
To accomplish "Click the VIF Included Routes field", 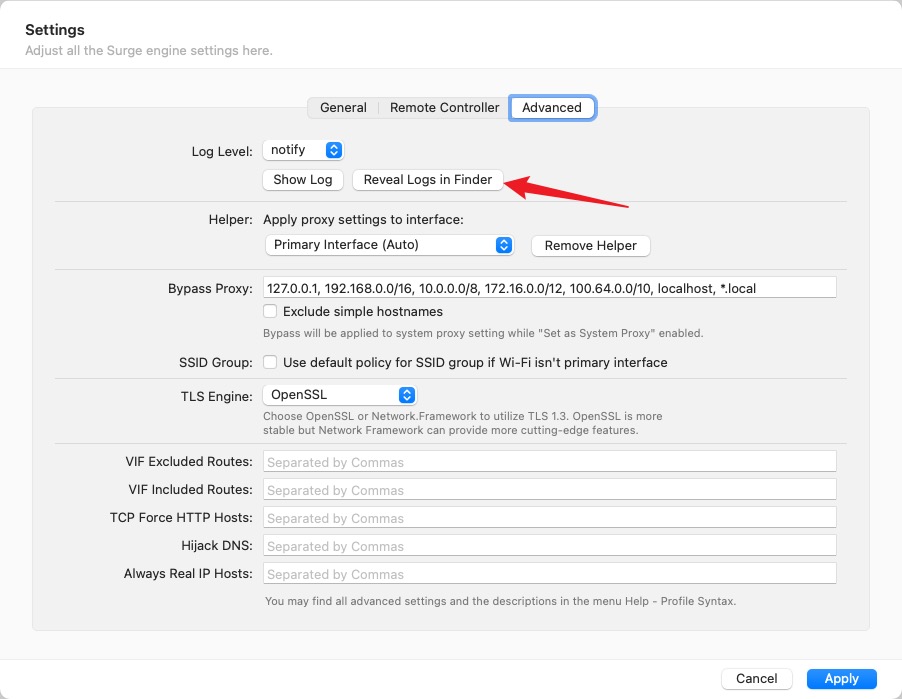I will click(549, 490).
